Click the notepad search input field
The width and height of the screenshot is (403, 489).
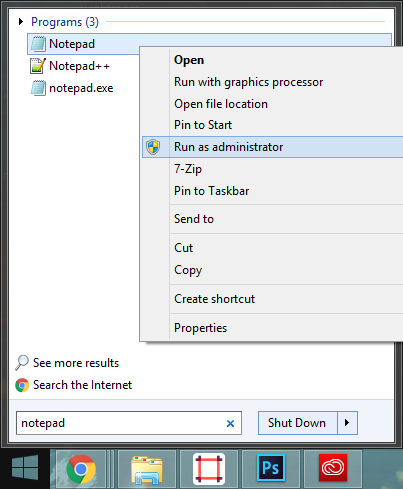(129, 423)
